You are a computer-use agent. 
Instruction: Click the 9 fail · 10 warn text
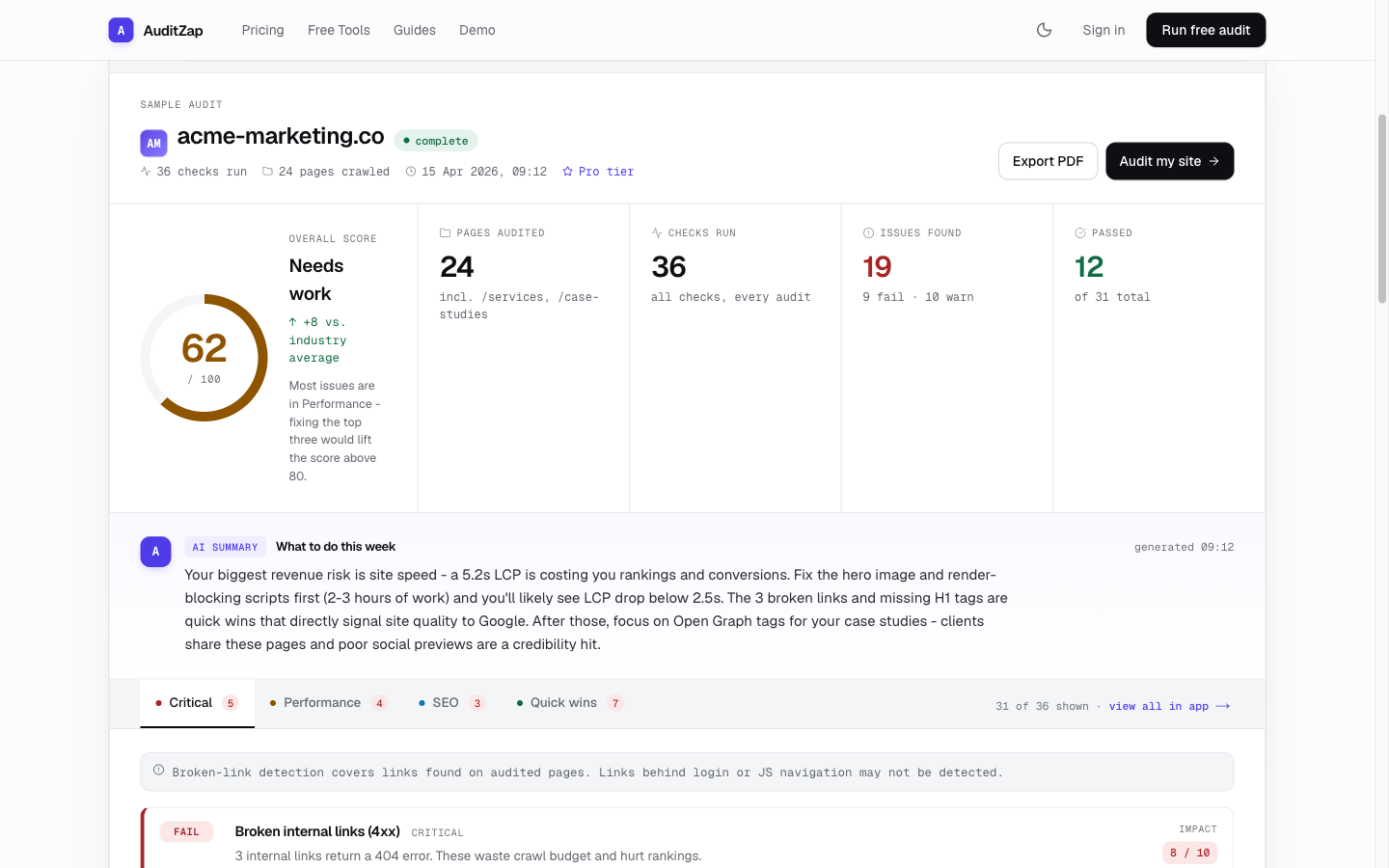pos(917,297)
